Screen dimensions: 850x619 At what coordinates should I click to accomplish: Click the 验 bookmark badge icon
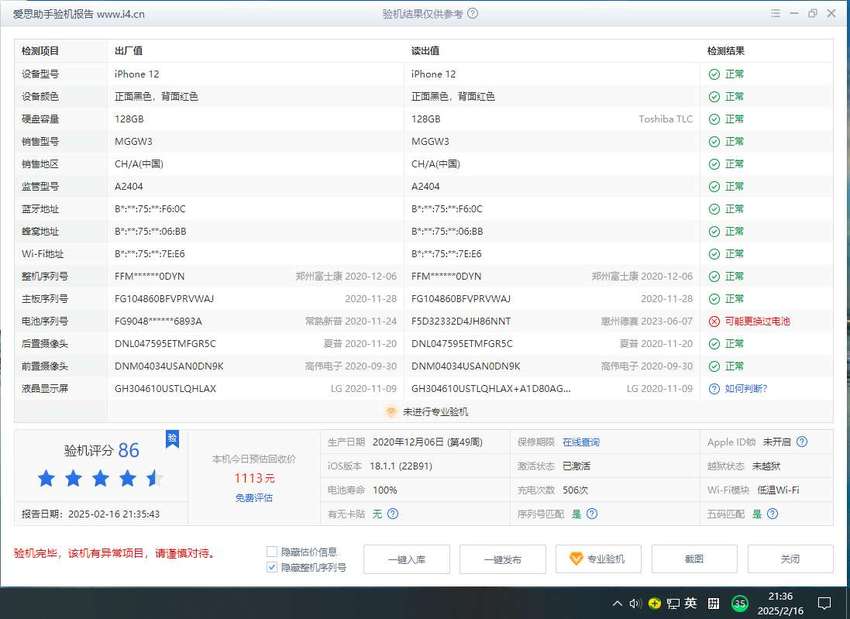(172, 439)
